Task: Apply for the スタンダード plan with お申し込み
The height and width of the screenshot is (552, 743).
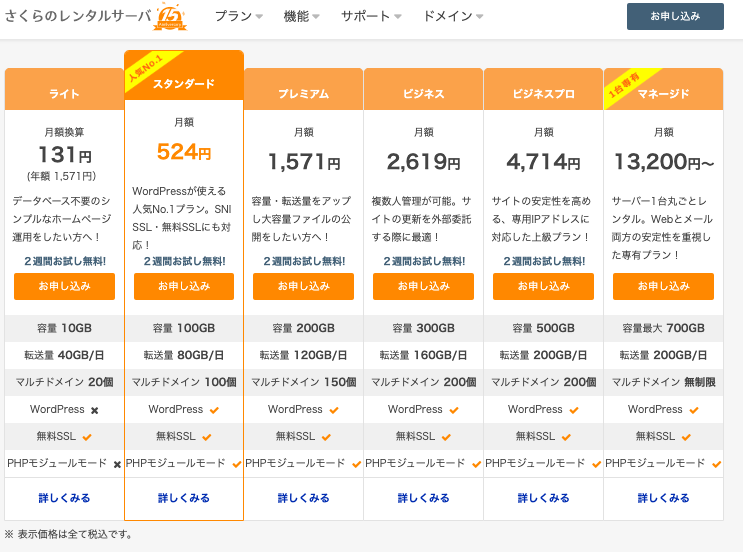Action: pyautogui.click(x=184, y=286)
